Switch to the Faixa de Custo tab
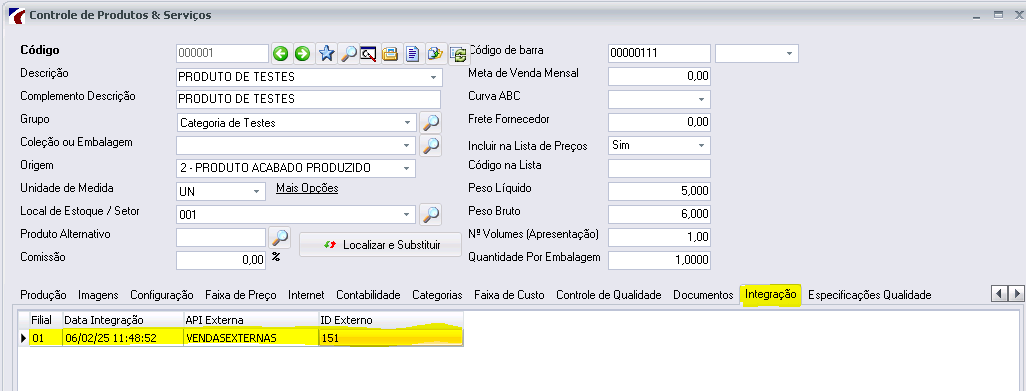Screen dimensions: 1026x391 [x=509, y=295]
